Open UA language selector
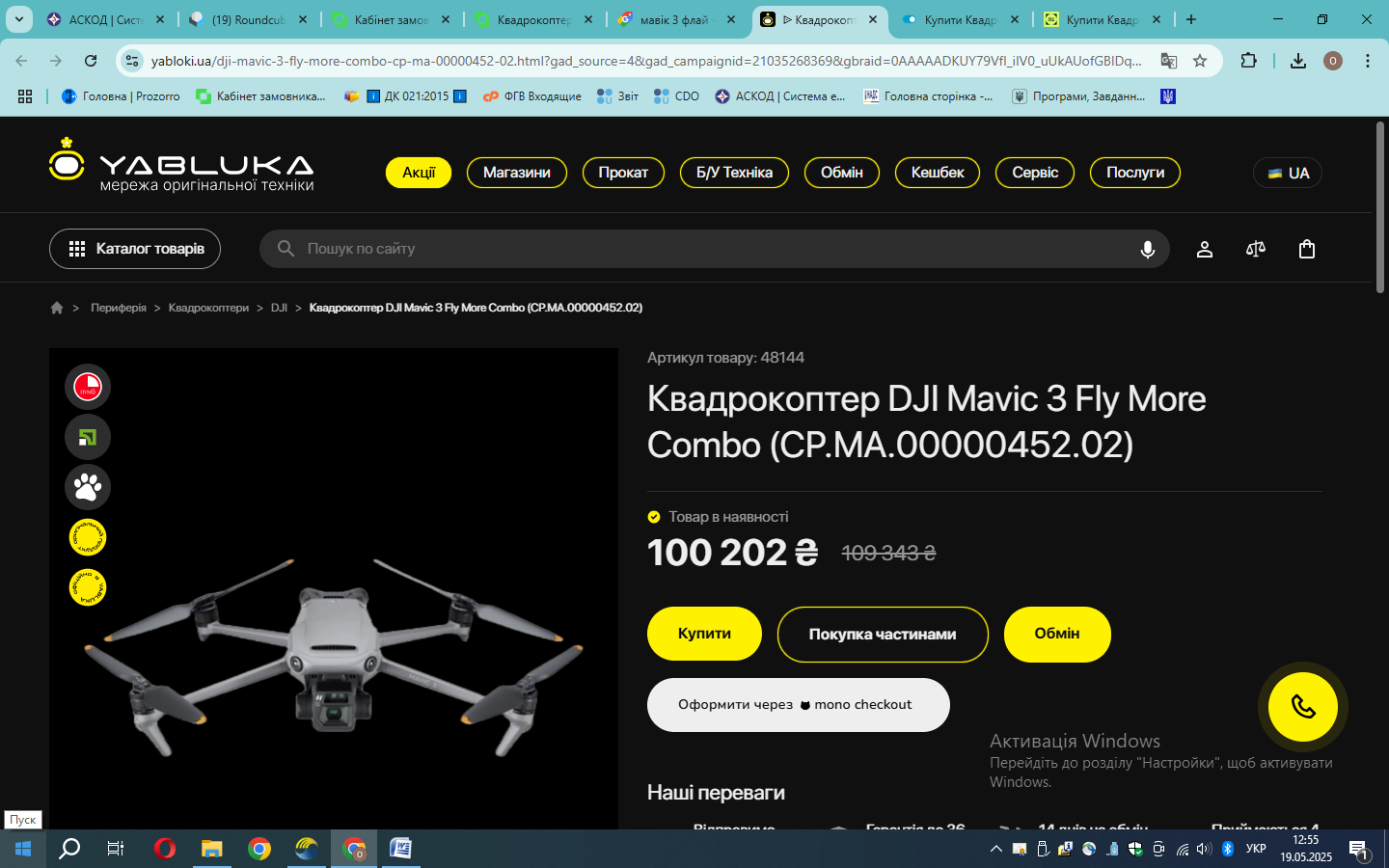The width and height of the screenshot is (1389, 868). (1288, 173)
